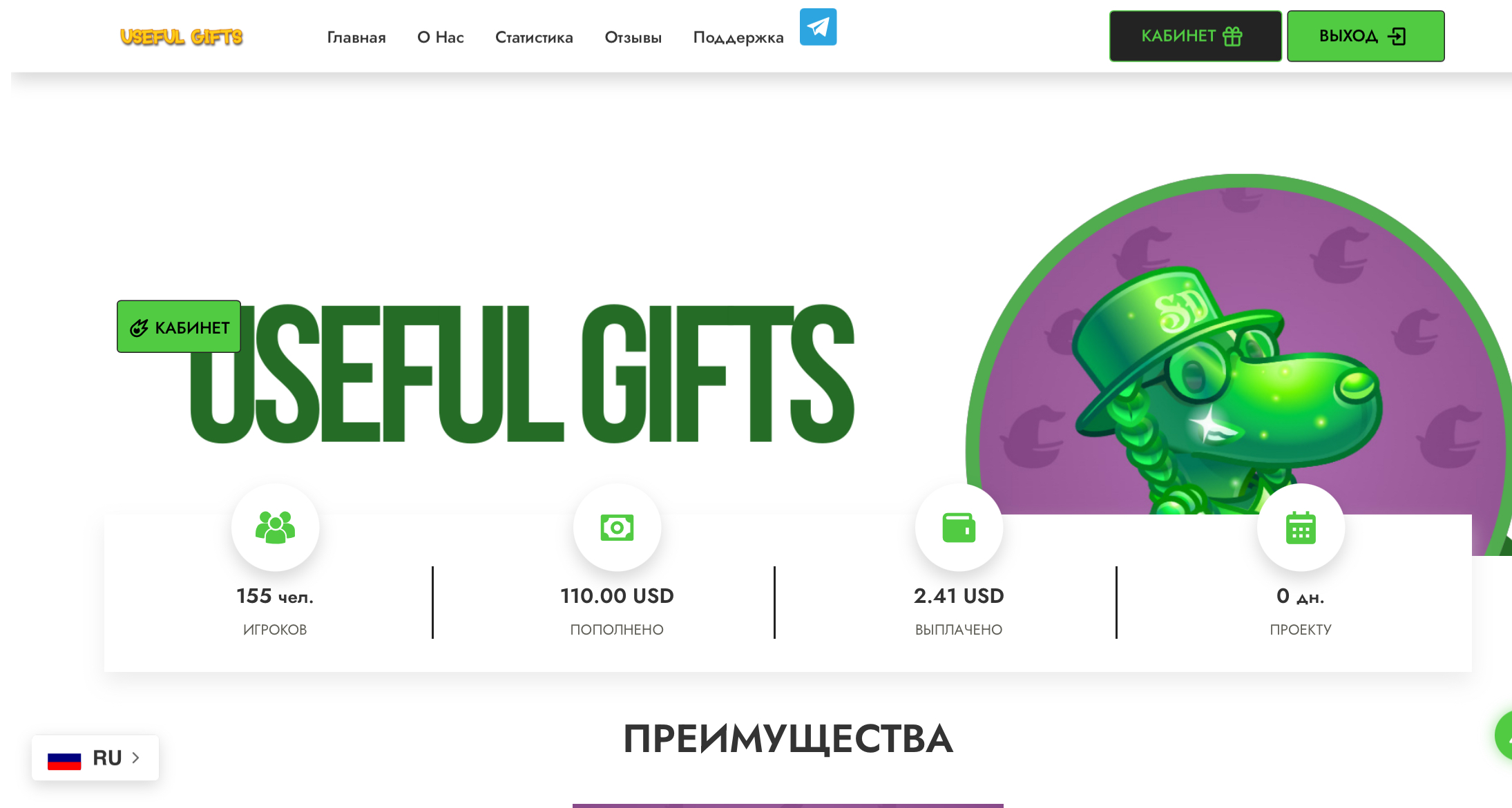This screenshot has height=808, width=1512.
Task: Open the Telegram channel icon
Action: click(818, 27)
